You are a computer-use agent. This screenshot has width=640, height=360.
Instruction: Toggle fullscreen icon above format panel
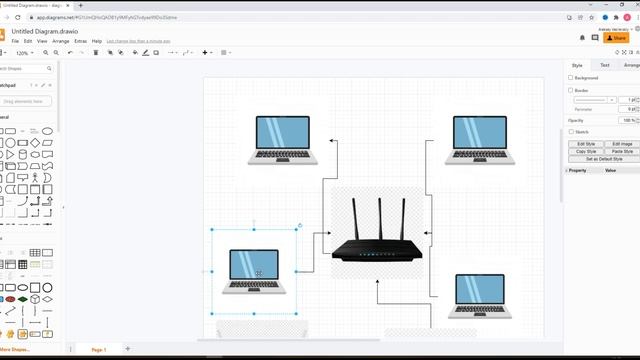624,52
